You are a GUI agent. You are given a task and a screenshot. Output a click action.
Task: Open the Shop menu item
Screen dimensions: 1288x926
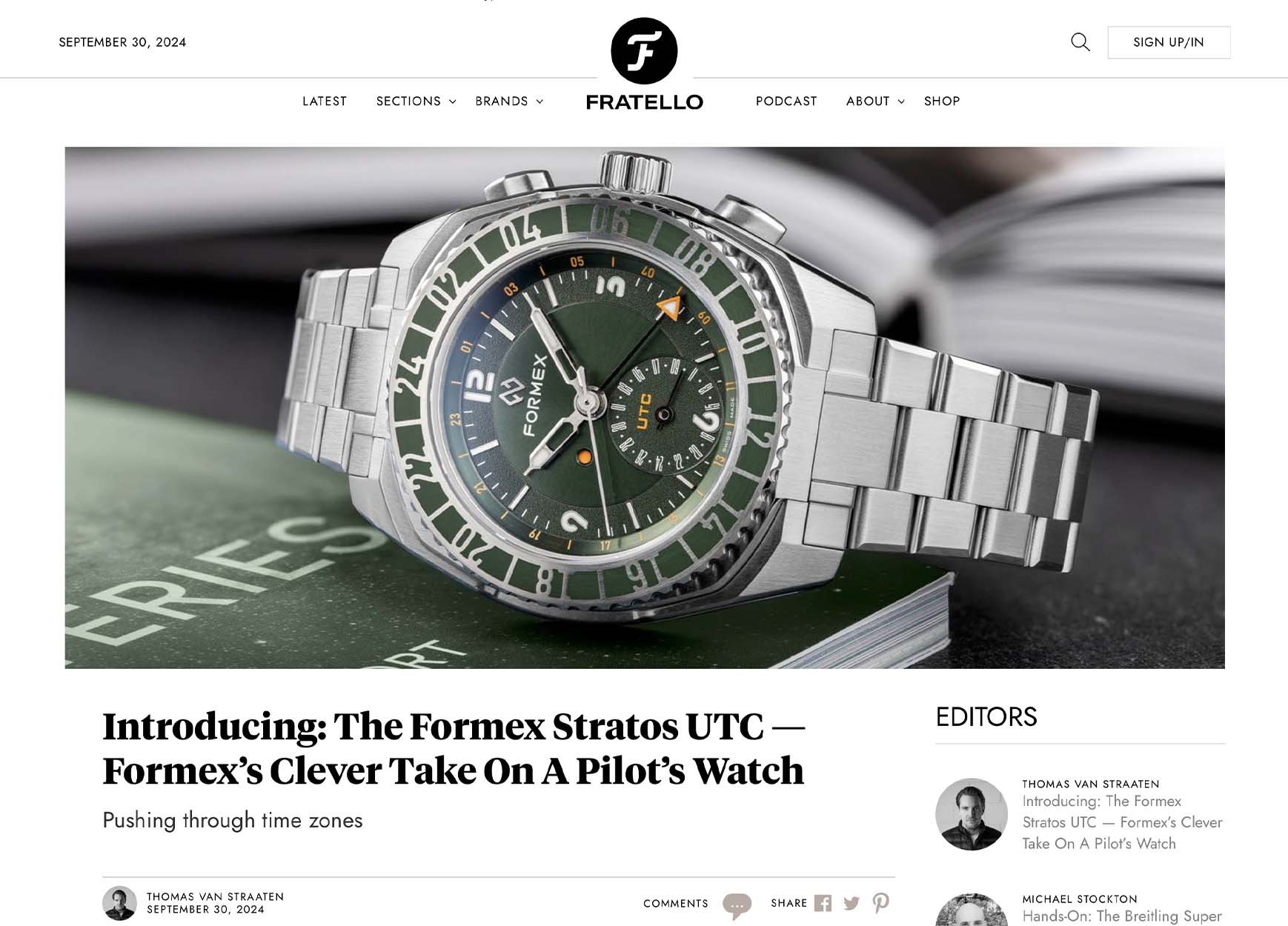[942, 101]
